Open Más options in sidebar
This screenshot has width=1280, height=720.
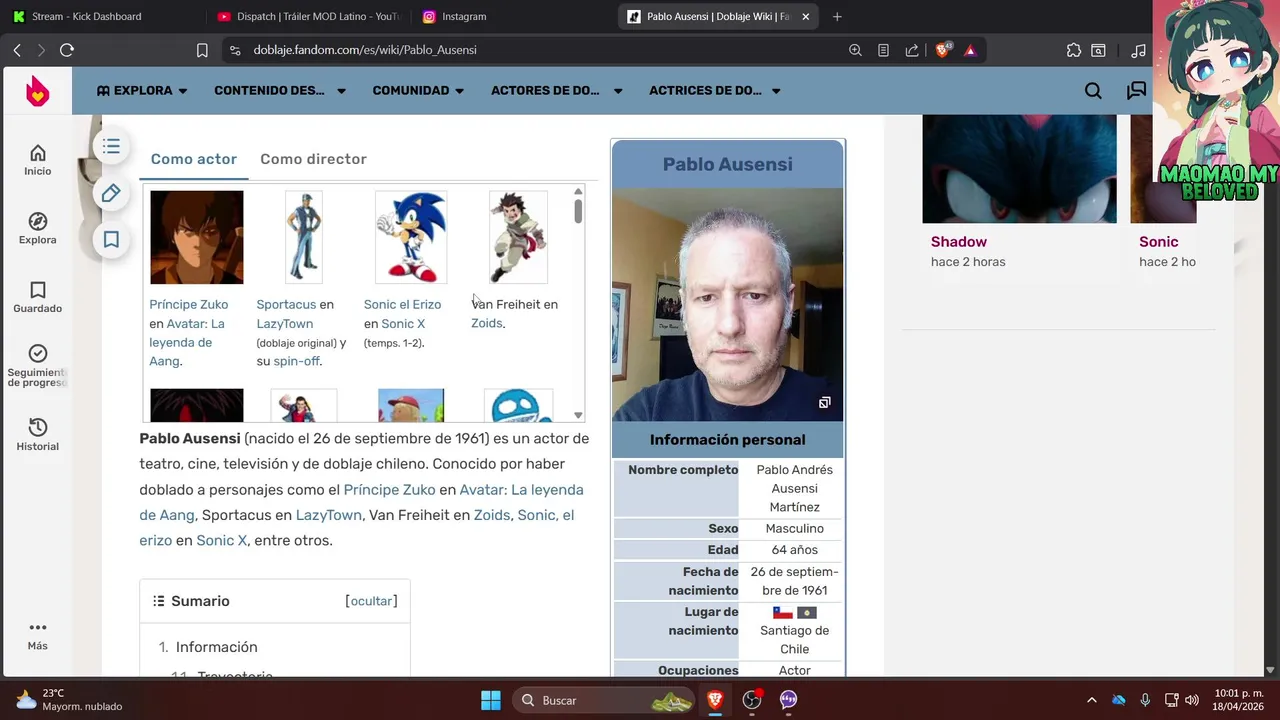click(x=37, y=635)
